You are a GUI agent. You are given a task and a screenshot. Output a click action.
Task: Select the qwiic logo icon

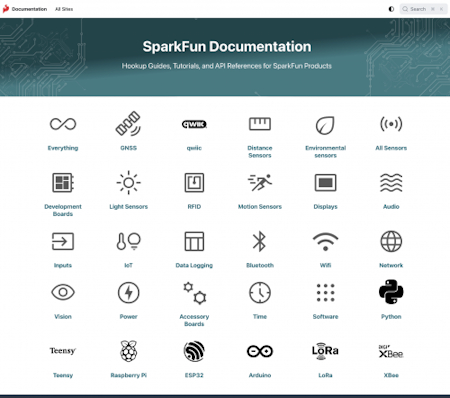coord(194,124)
